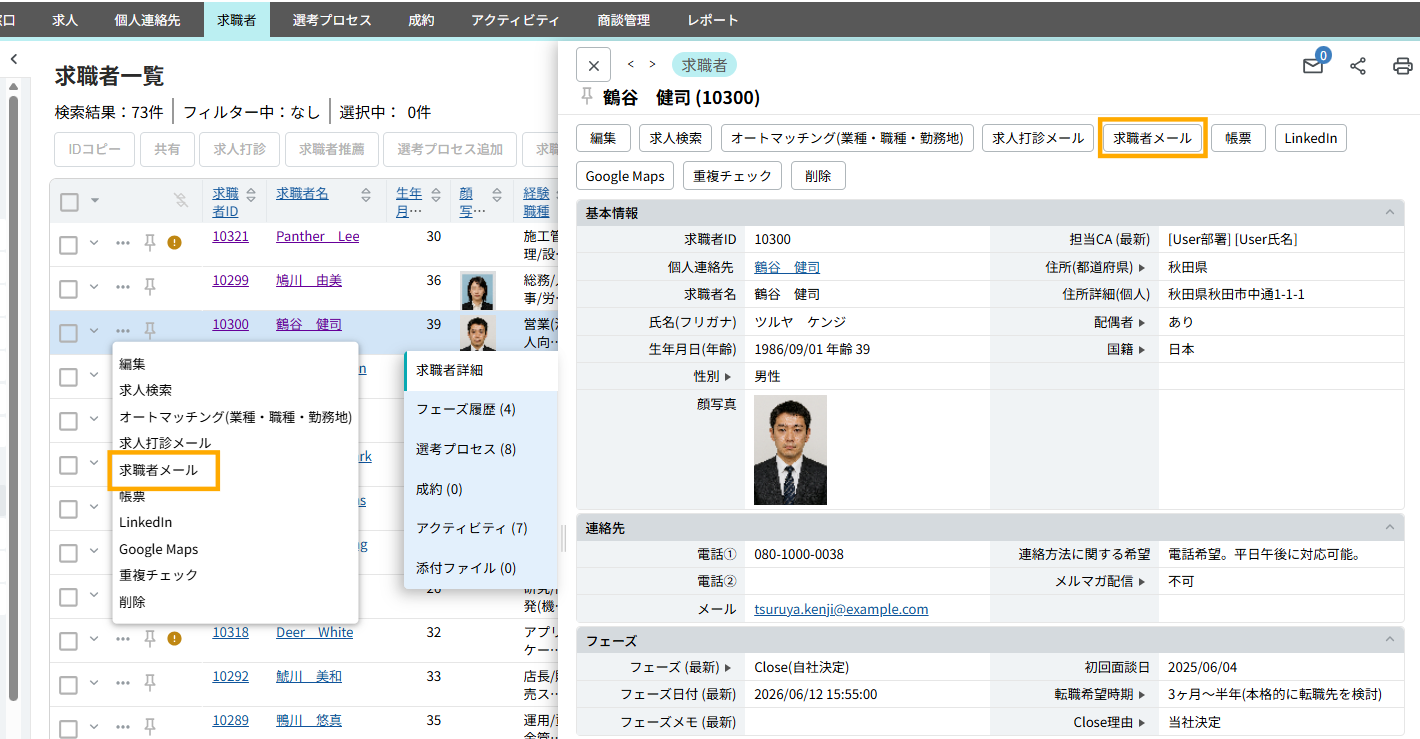Click the face photo of 鶴谷 健司
This screenshot has height=739, width=1420.
pyautogui.click(x=790, y=450)
